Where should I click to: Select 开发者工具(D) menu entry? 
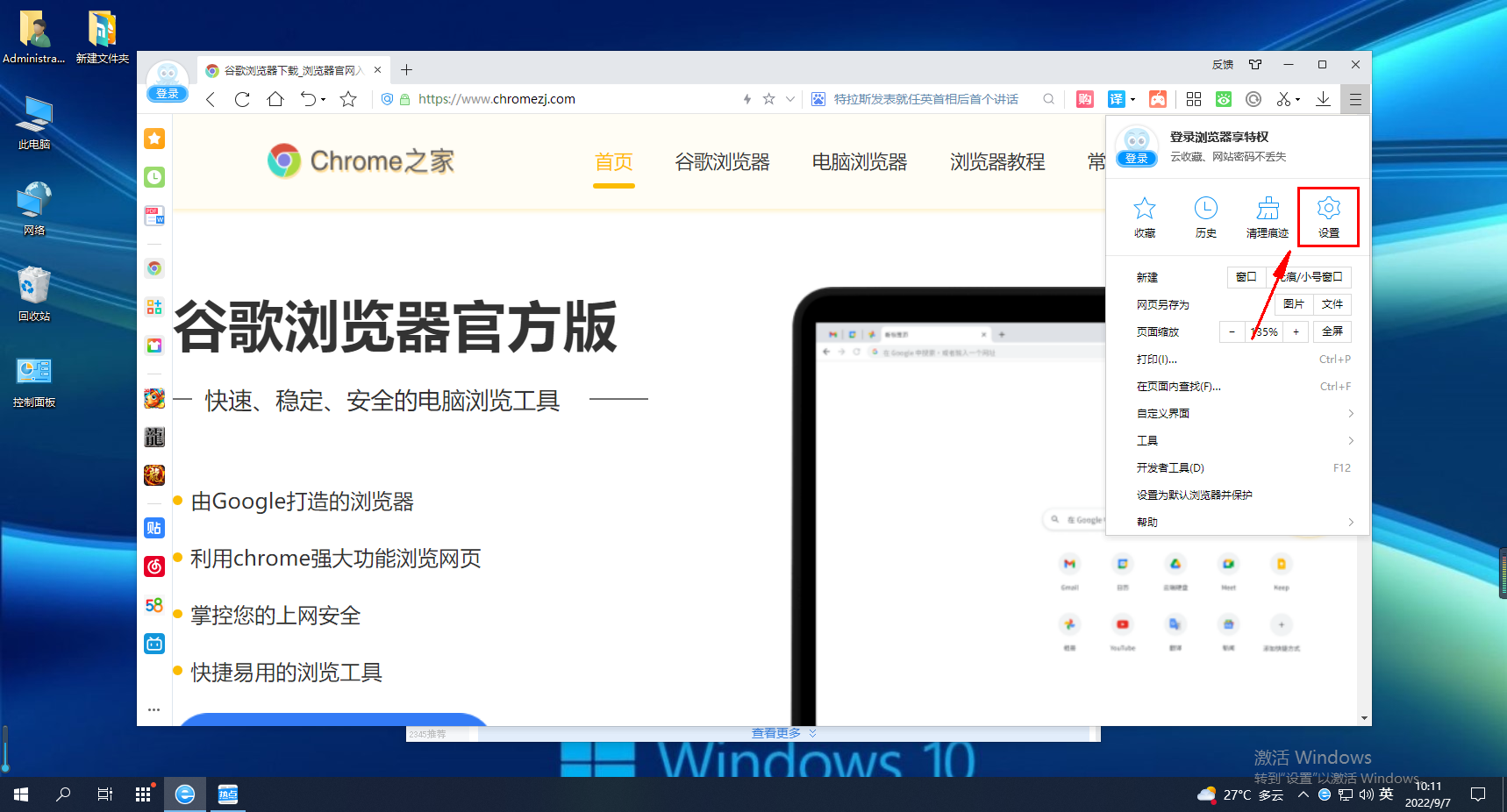tap(1238, 467)
